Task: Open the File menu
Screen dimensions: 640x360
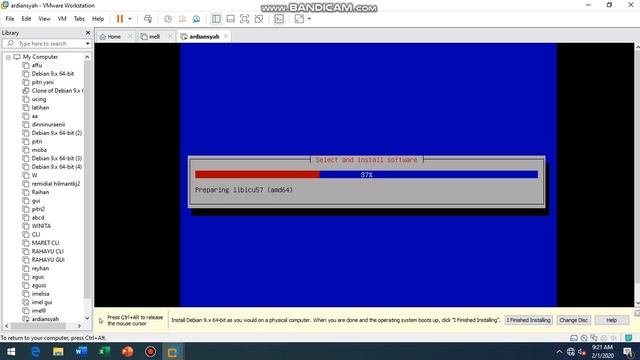Action: [x=10, y=19]
